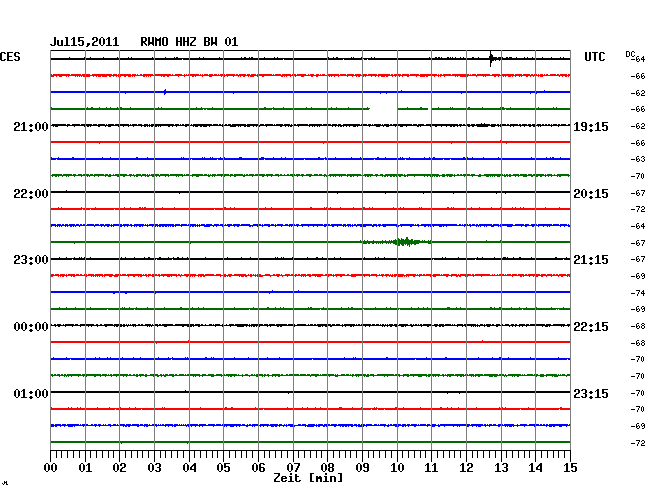The width and height of the screenshot is (650, 494).
Task: Select the 22:00 local time label
Action: point(31,194)
